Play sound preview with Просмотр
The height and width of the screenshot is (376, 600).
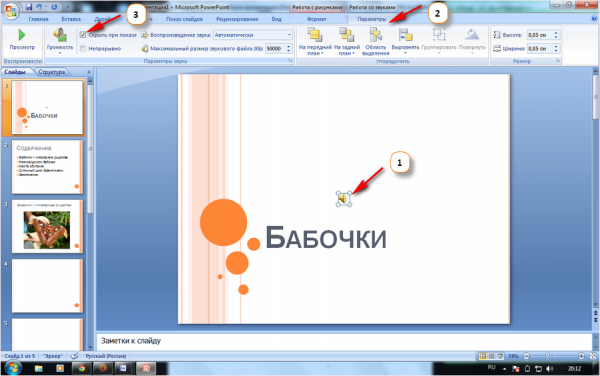pos(22,39)
